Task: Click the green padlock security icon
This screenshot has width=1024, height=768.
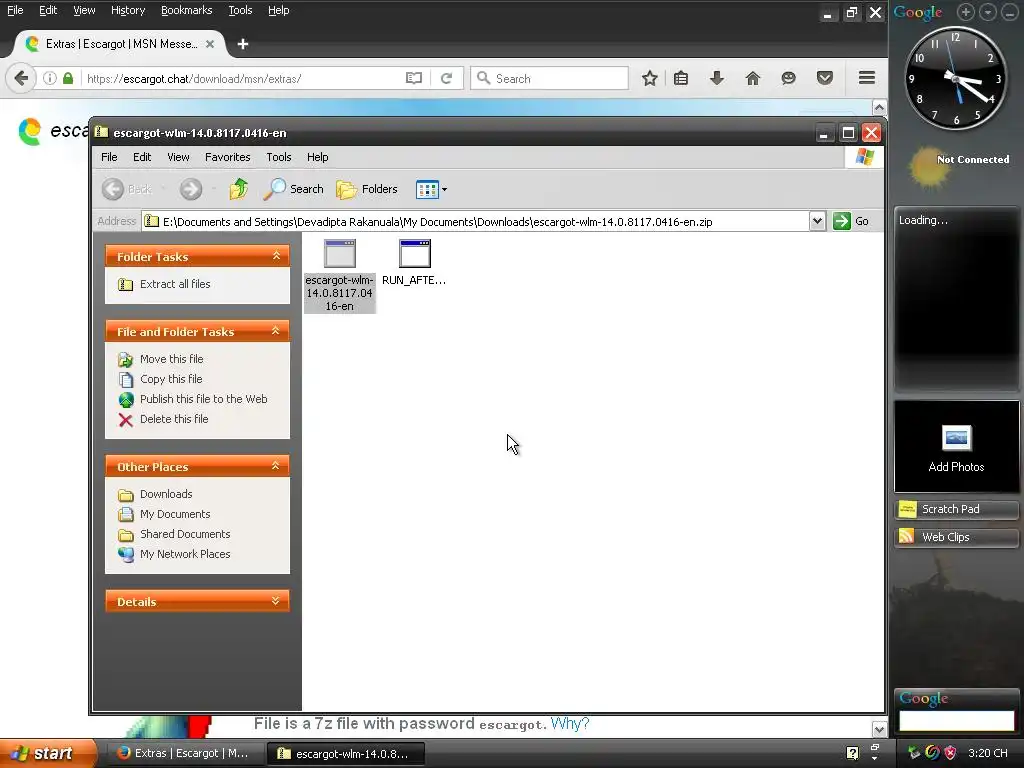Action: 68,78
